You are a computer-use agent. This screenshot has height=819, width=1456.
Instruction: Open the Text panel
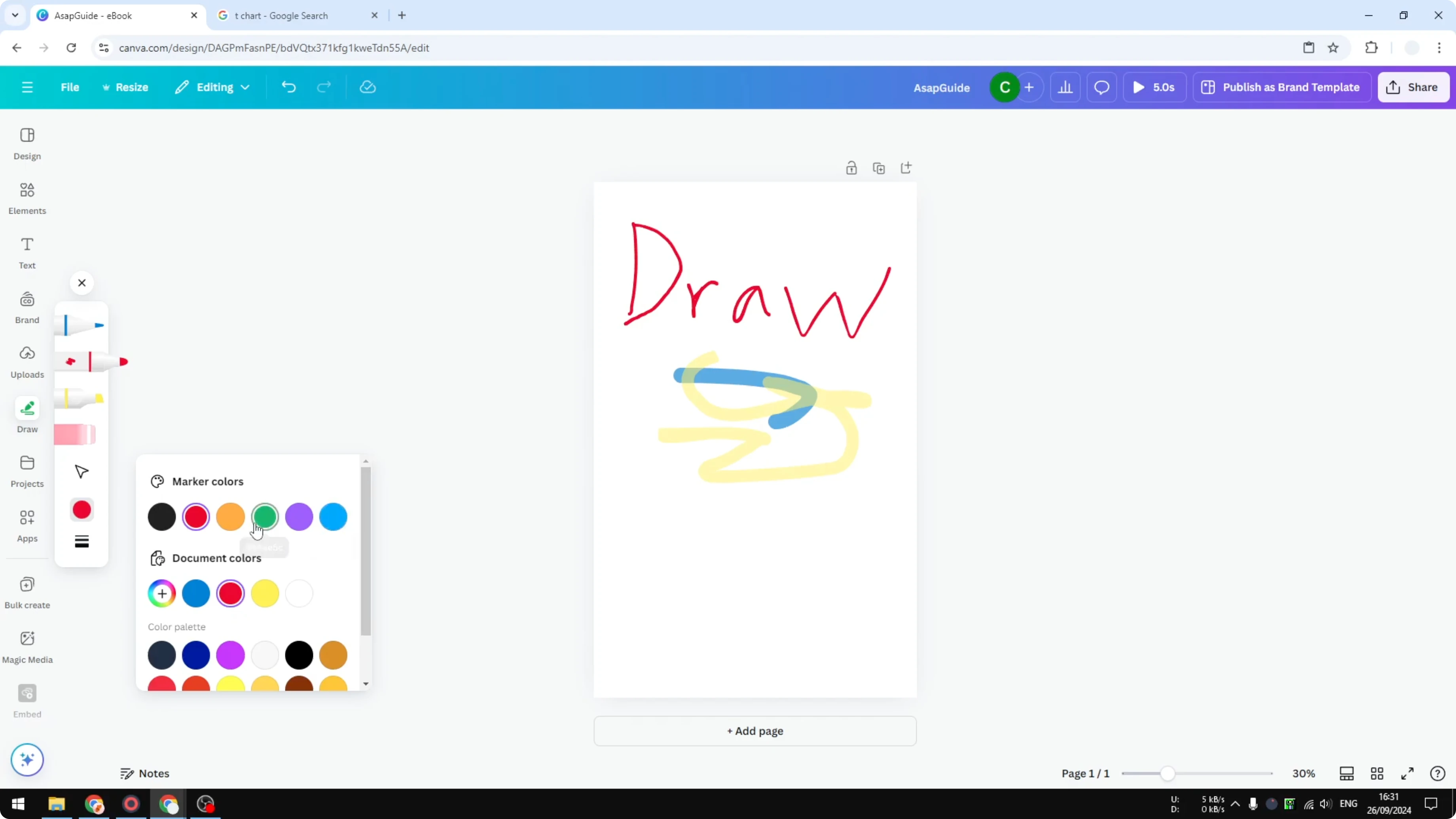pos(27,253)
